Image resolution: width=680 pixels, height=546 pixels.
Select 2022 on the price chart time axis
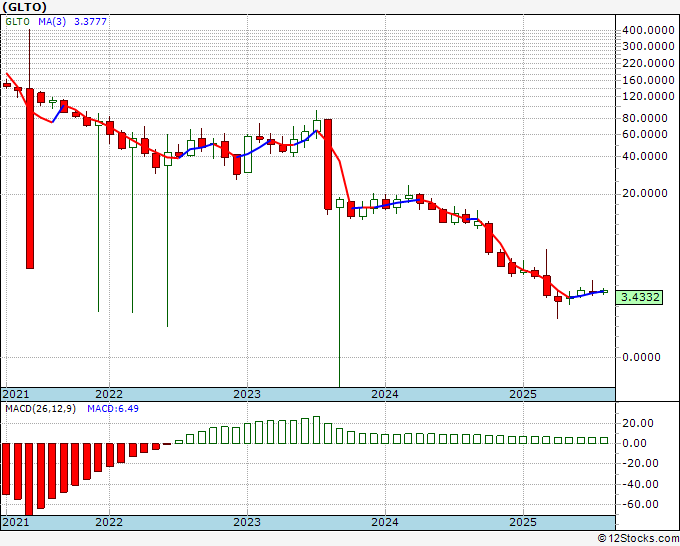pyautogui.click(x=109, y=394)
